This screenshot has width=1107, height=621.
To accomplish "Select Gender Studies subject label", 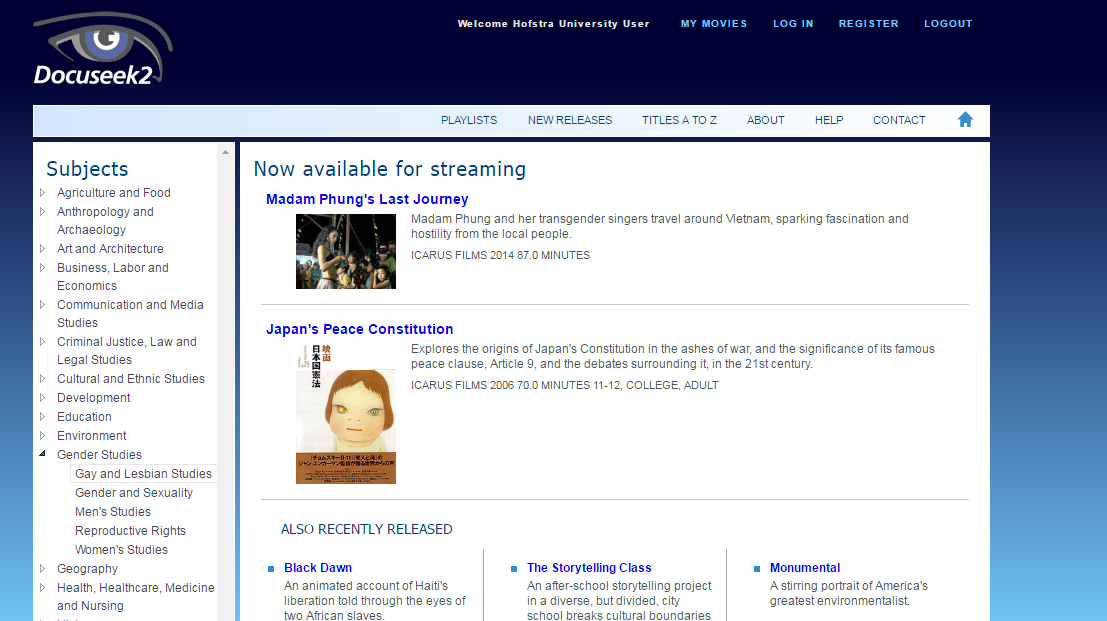I will [x=100, y=454].
